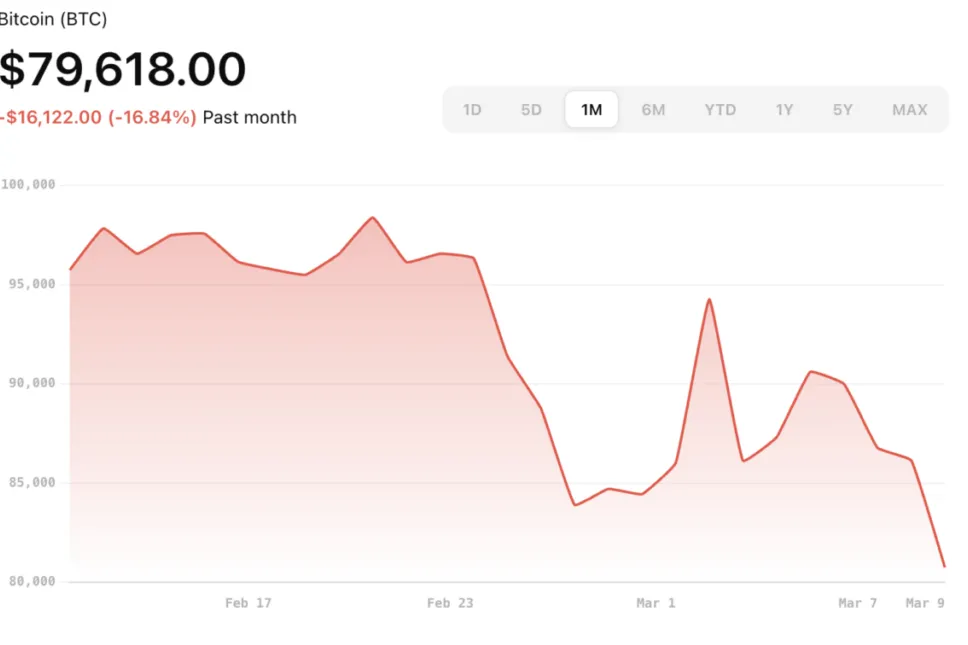Open the 5Y range view
This screenshot has height=645, width=968.
point(843,110)
